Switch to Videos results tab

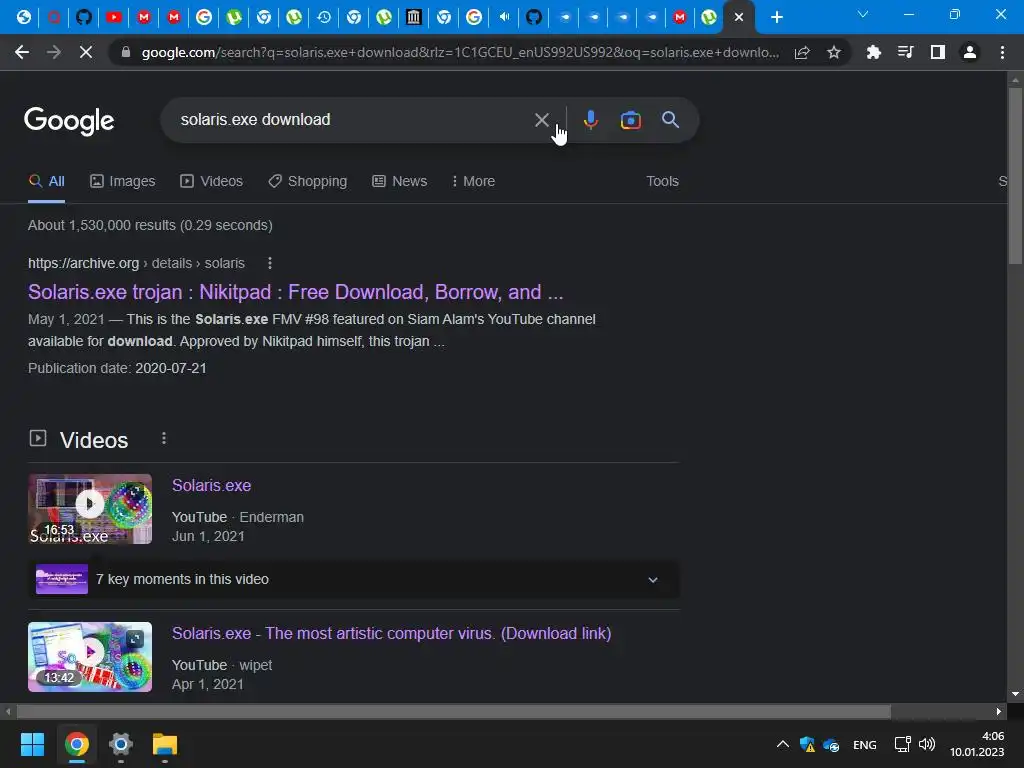coord(212,182)
